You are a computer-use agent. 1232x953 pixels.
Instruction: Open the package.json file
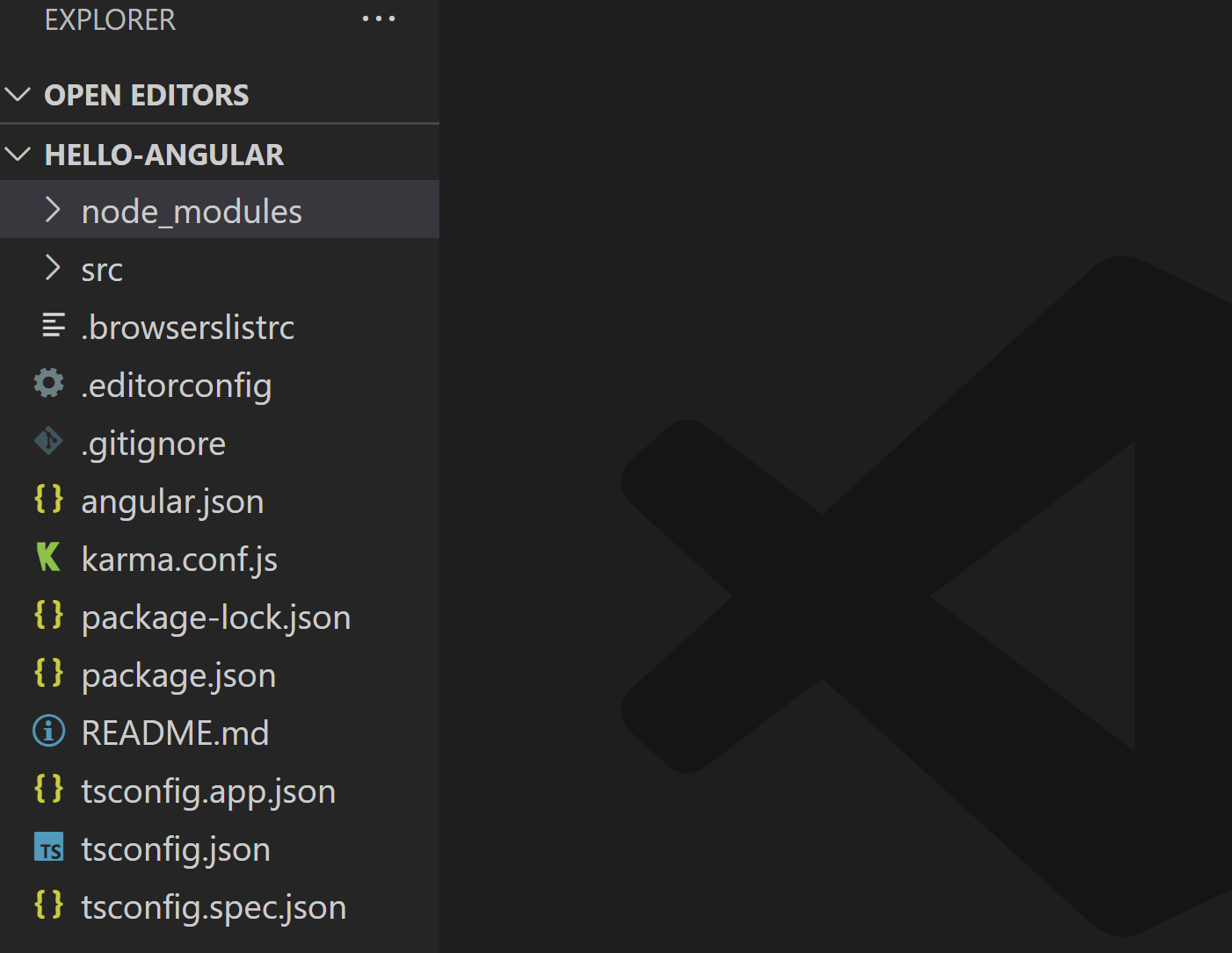tap(178, 675)
